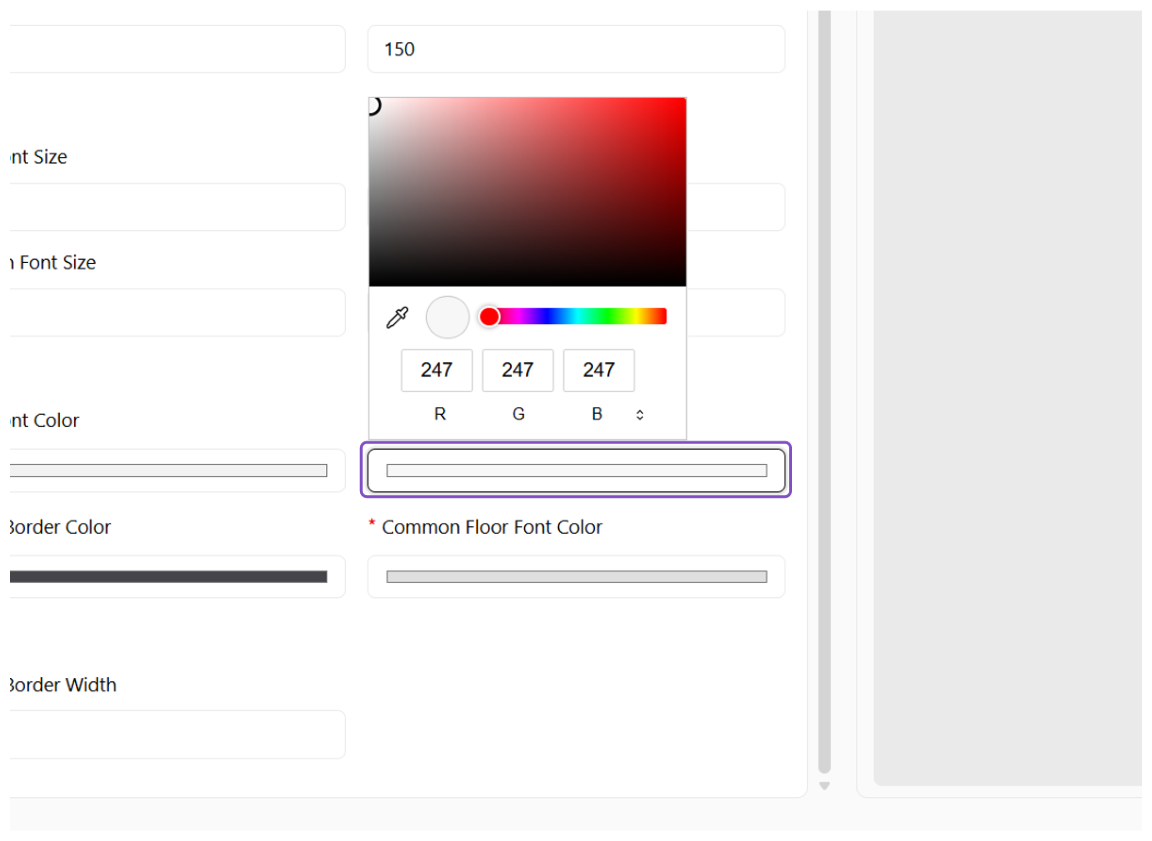Open the Font Color swatch on the left
The width and height of the screenshot is (1152, 841).
pyautogui.click(x=177, y=470)
